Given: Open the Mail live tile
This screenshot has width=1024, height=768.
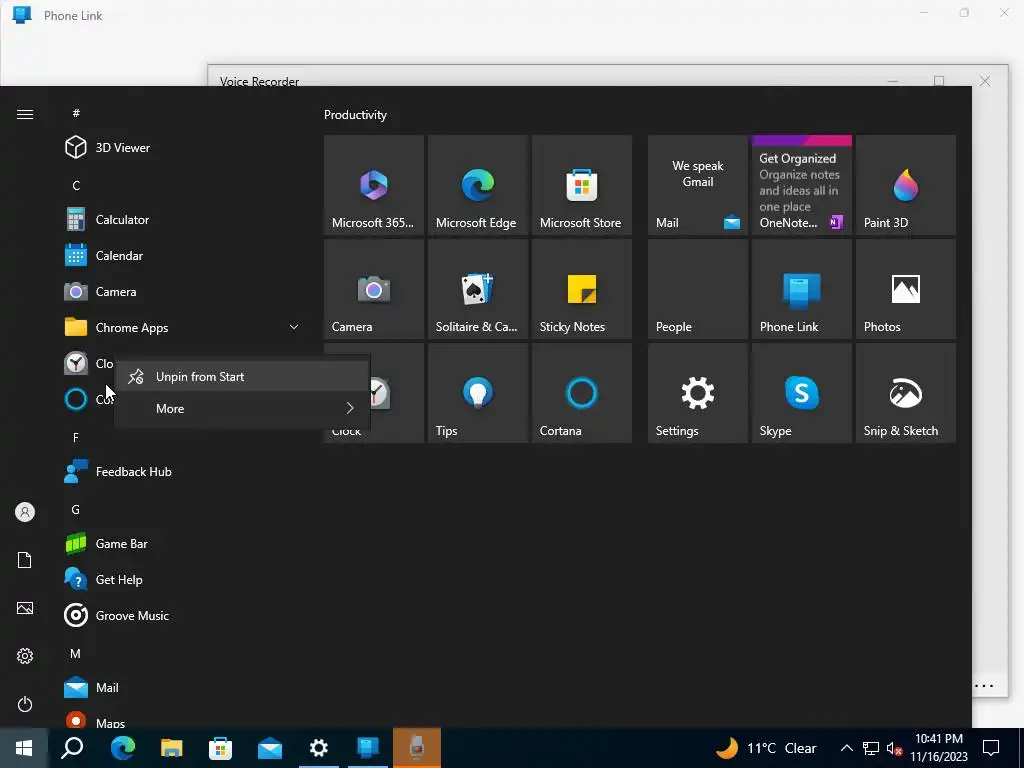Looking at the screenshot, I should click(697, 185).
